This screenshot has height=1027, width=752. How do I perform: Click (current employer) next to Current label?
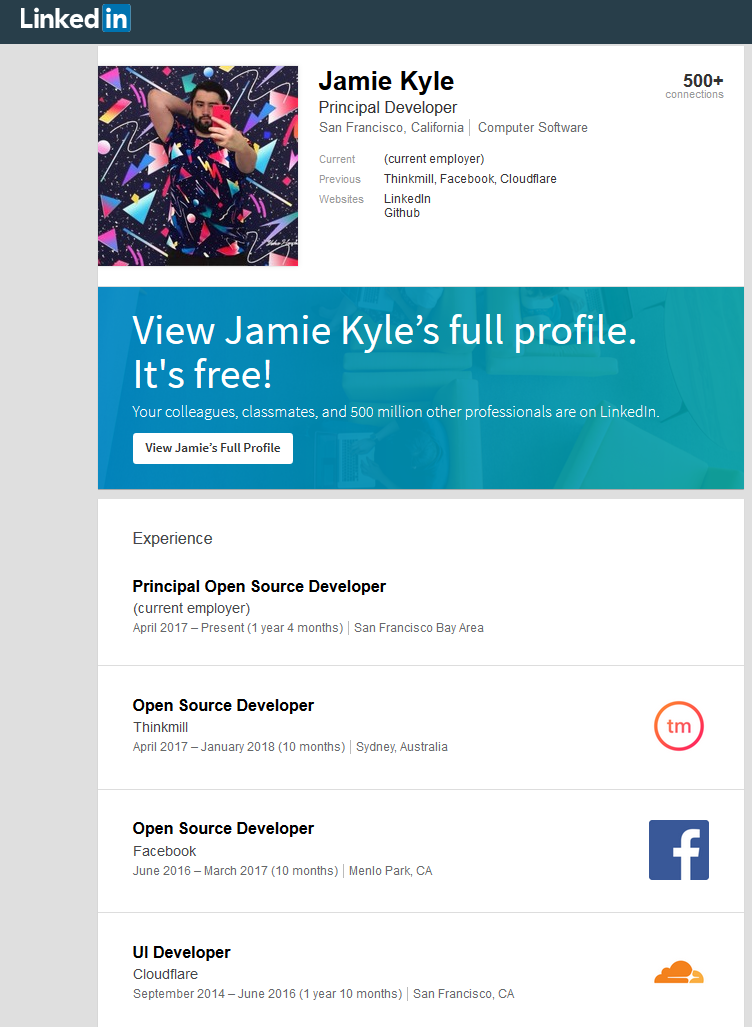coord(434,159)
